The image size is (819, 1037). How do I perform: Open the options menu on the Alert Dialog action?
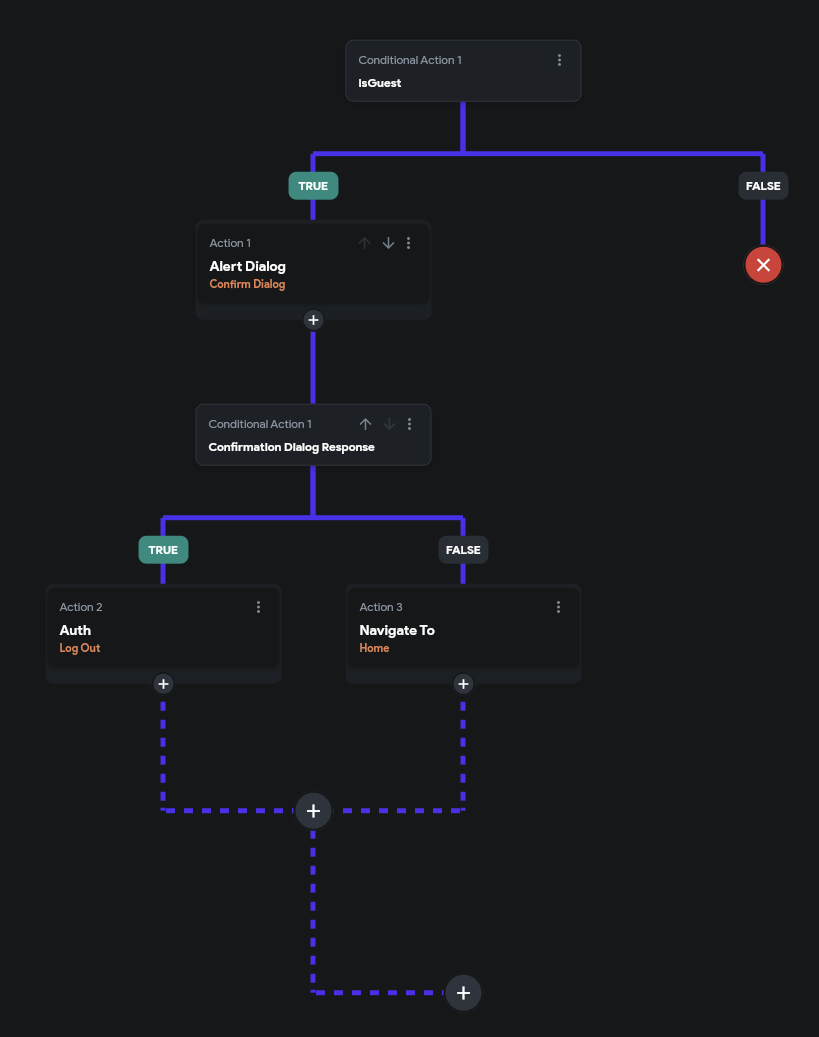tap(408, 243)
